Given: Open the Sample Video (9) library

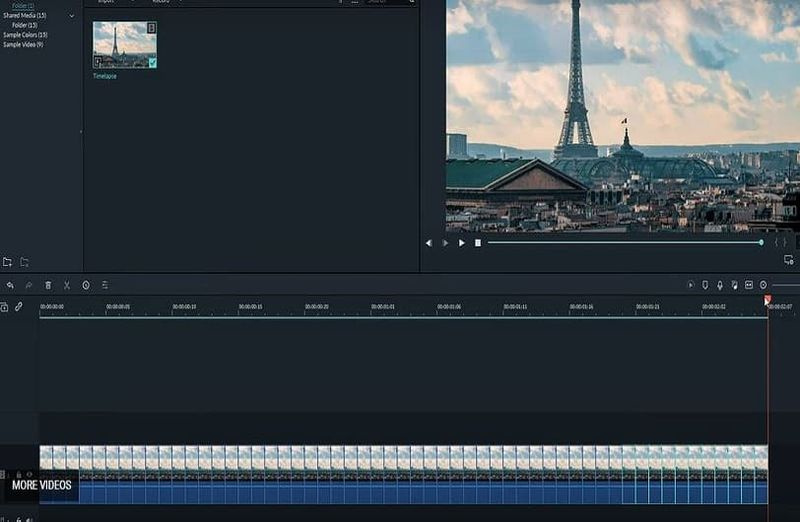Looking at the screenshot, I should pyautogui.click(x=23, y=44).
